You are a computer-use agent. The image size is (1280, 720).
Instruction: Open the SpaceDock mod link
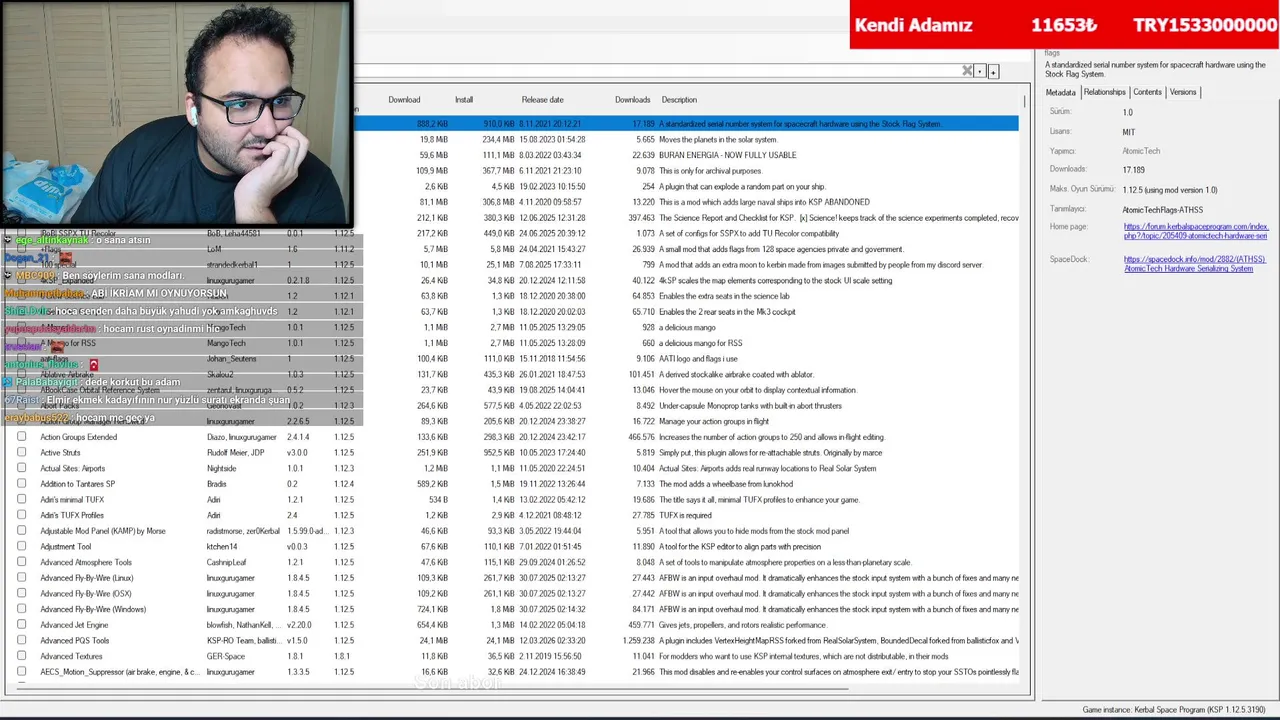[x=1194, y=264]
